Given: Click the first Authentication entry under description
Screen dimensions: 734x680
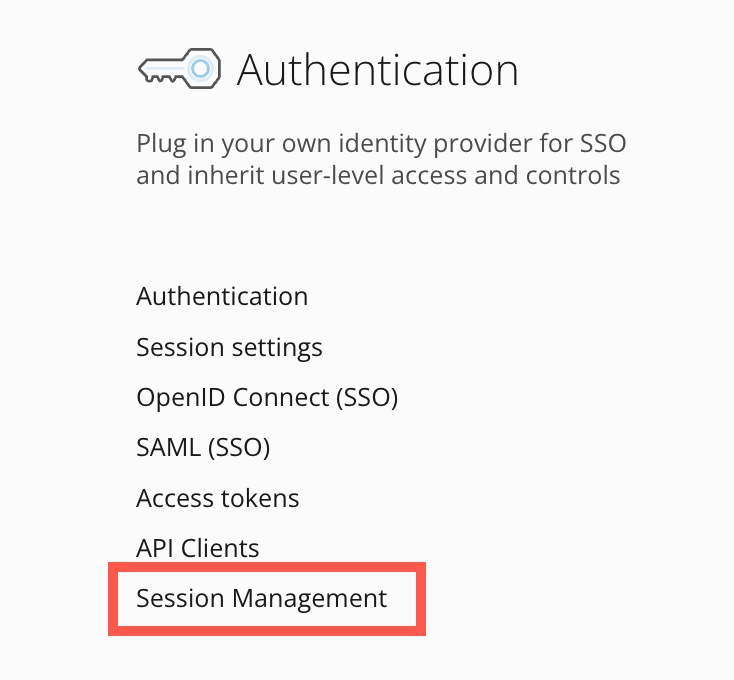Looking at the screenshot, I should pyautogui.click(x=222, y=297).
